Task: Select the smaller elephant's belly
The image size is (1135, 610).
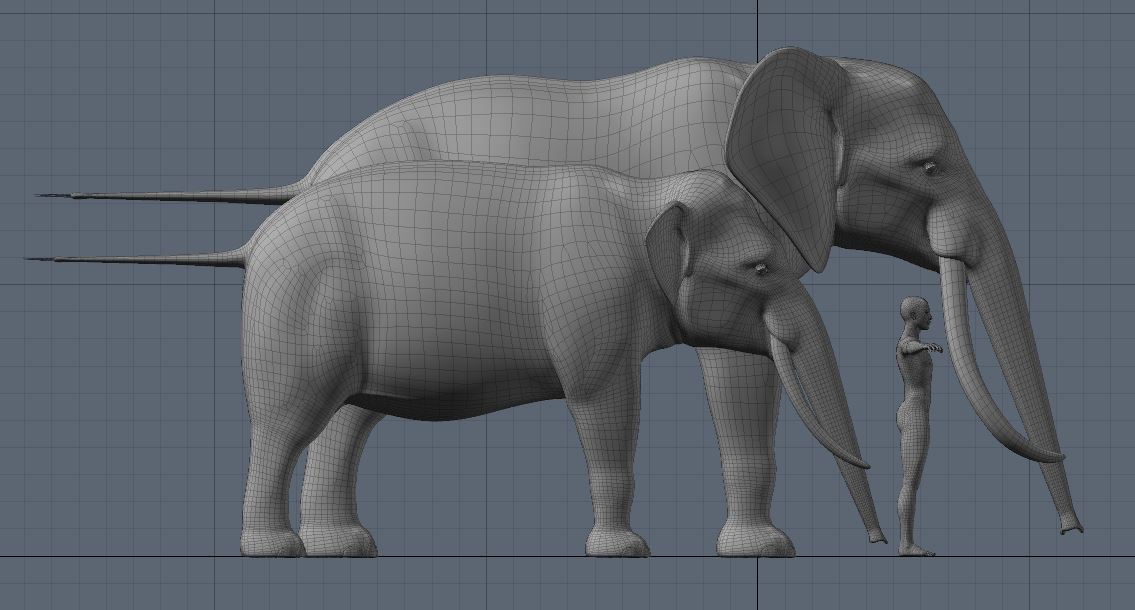Action: tap(470, 400)
